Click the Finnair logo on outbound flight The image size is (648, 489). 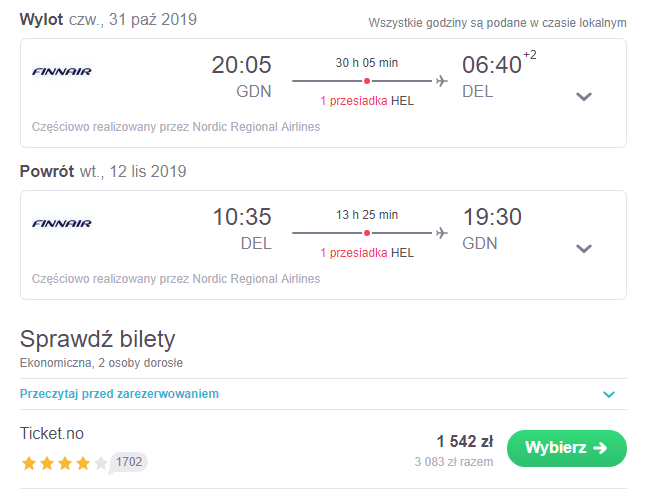[x=62, y=72]
